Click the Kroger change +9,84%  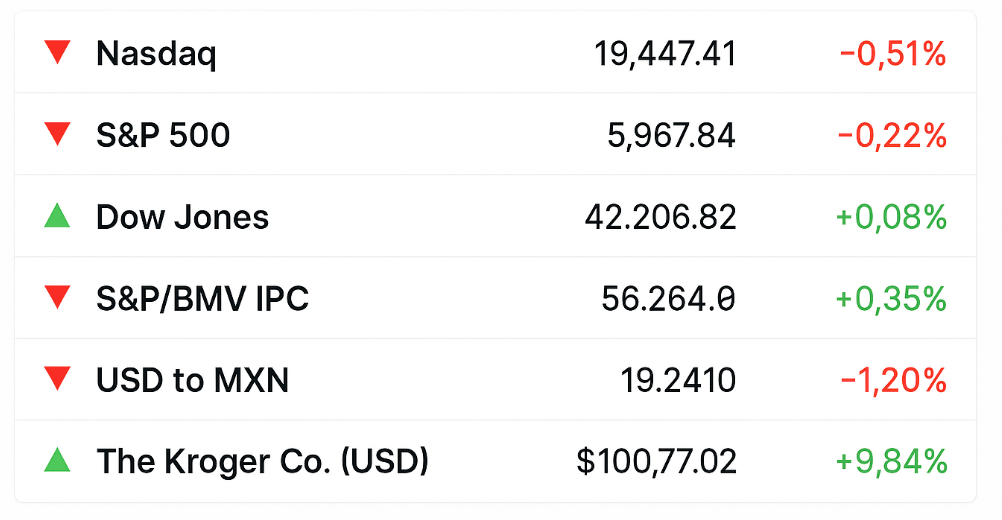pyautogui.click(x=891, y=461)
